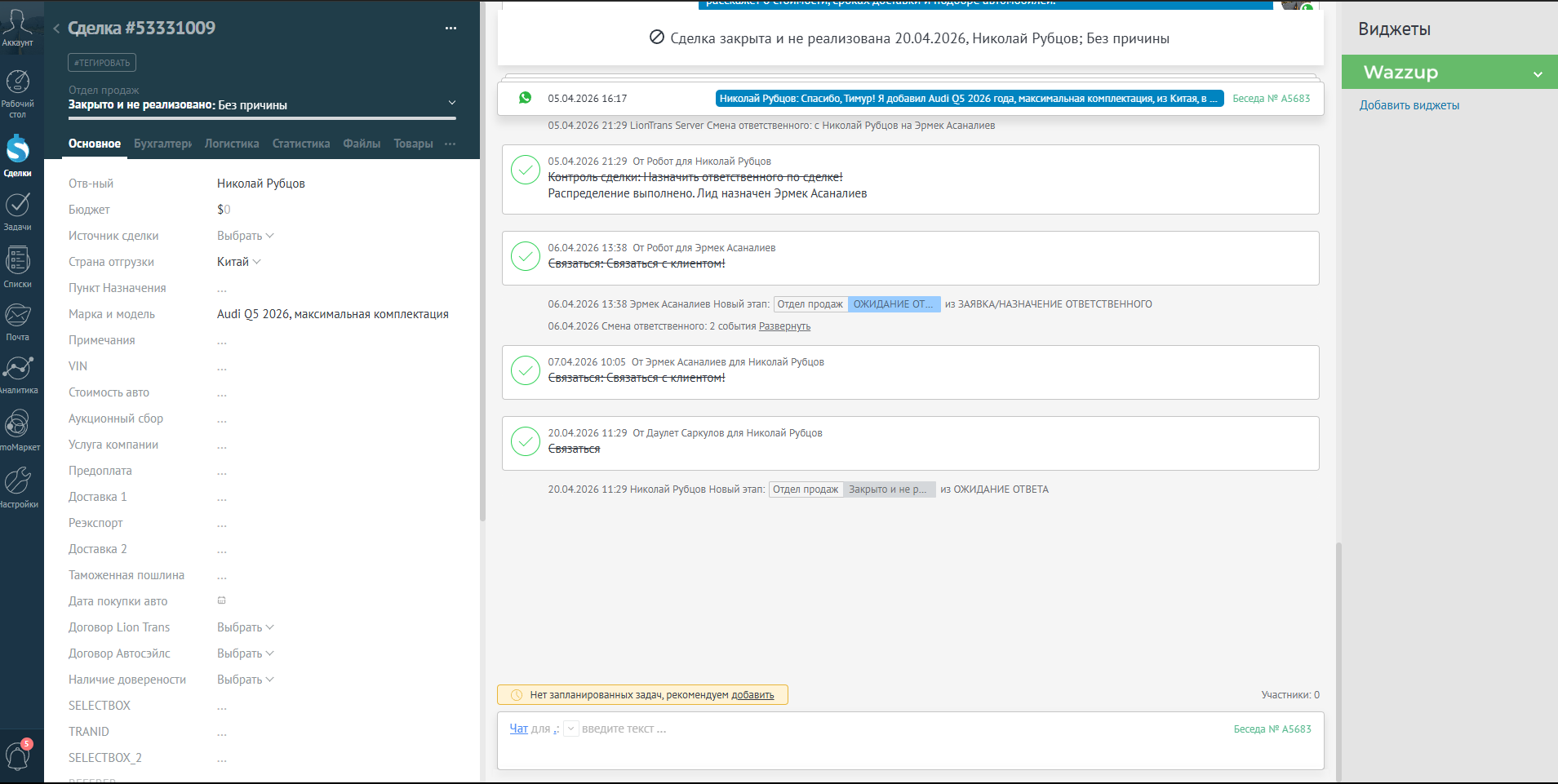Screen dimensions: 1558x784
Task: Click #ТЕГИРОВАТЬ tag button
Action: pyautogui.click(x=102, y=63)
